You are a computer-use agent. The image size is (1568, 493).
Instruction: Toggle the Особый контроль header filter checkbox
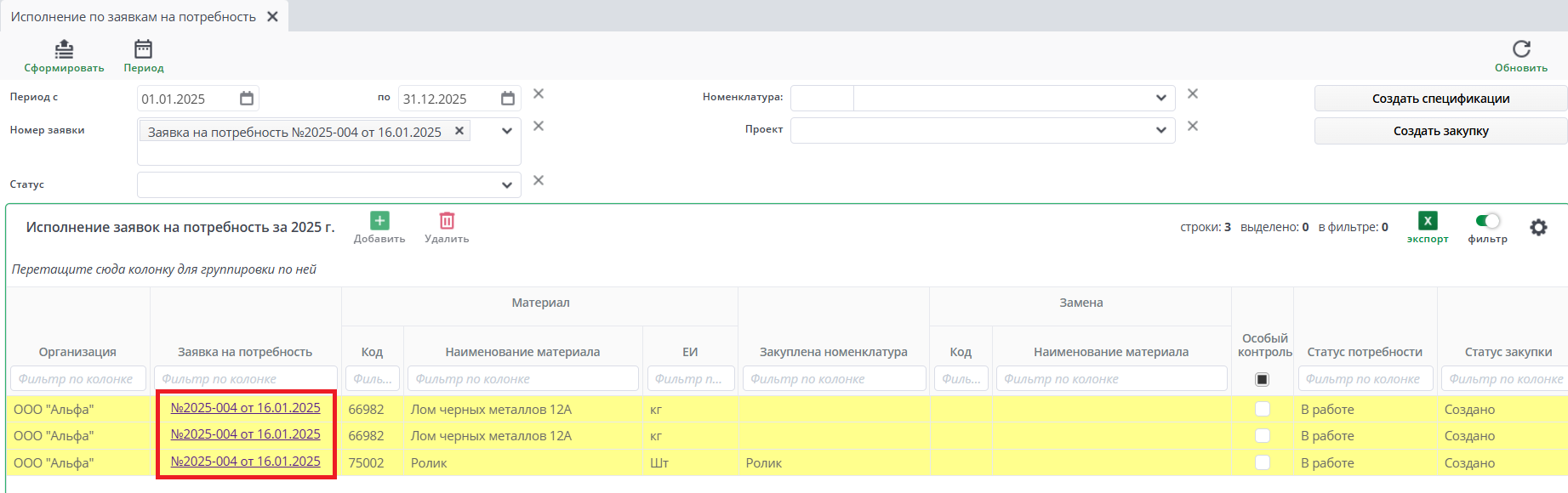[1263, 379]
